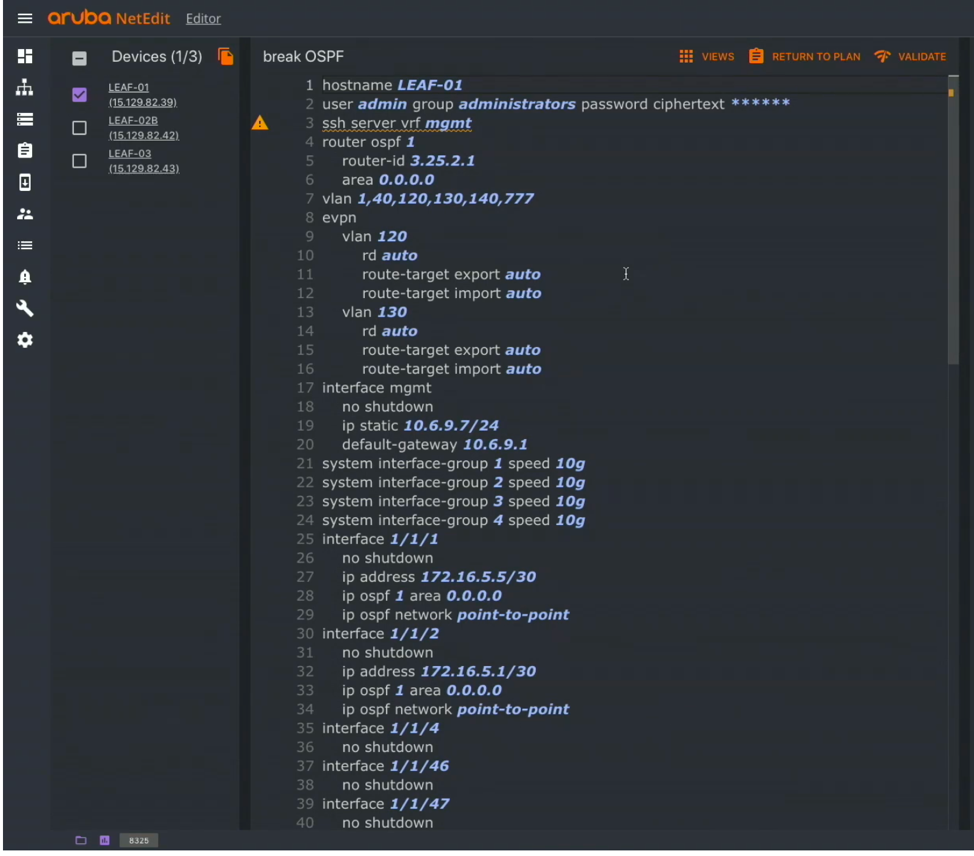Click the firmware download sidebar icon
974x856 pixels.
pyautogui.click(x=25, y=182)
